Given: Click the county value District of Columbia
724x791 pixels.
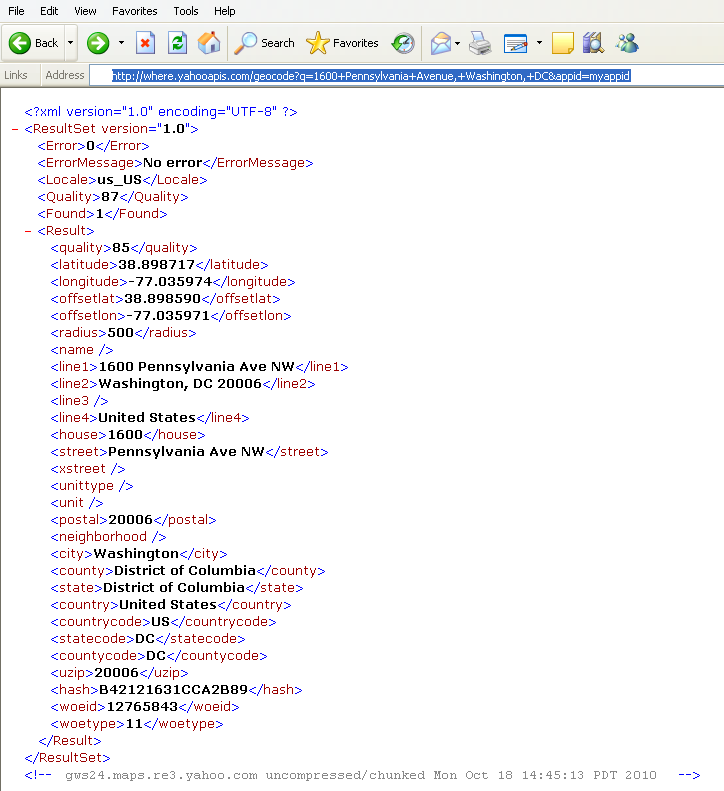Looking at the screenshot, I should point(185,571).
